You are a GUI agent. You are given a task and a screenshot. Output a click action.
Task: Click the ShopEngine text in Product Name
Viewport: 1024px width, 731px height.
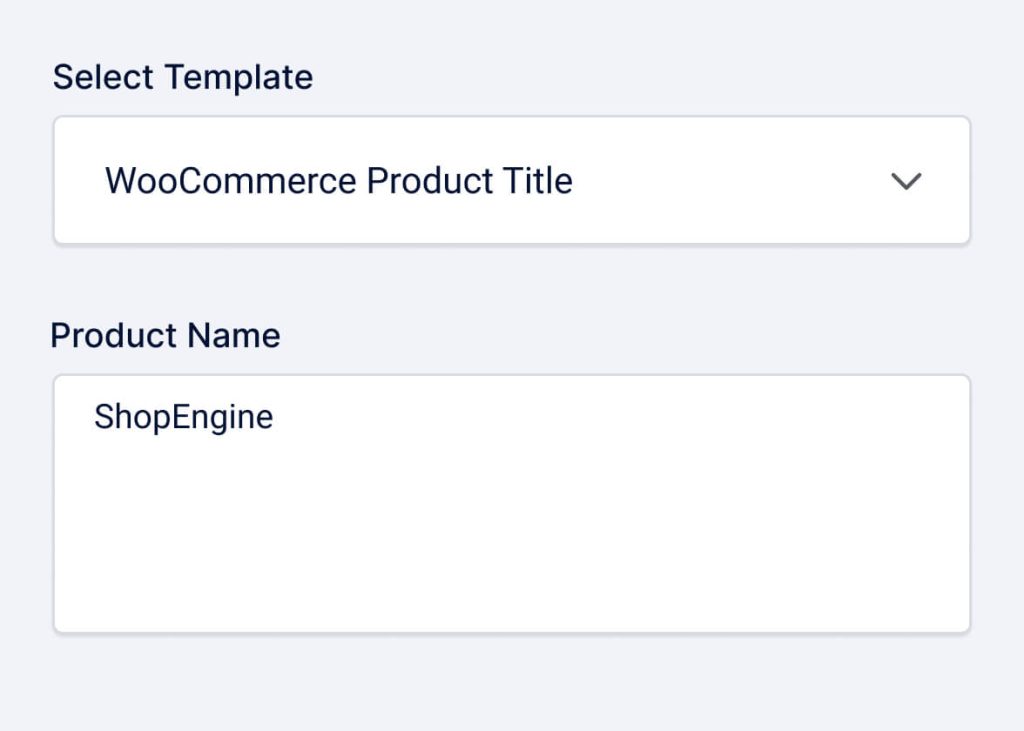pos(183,417)
